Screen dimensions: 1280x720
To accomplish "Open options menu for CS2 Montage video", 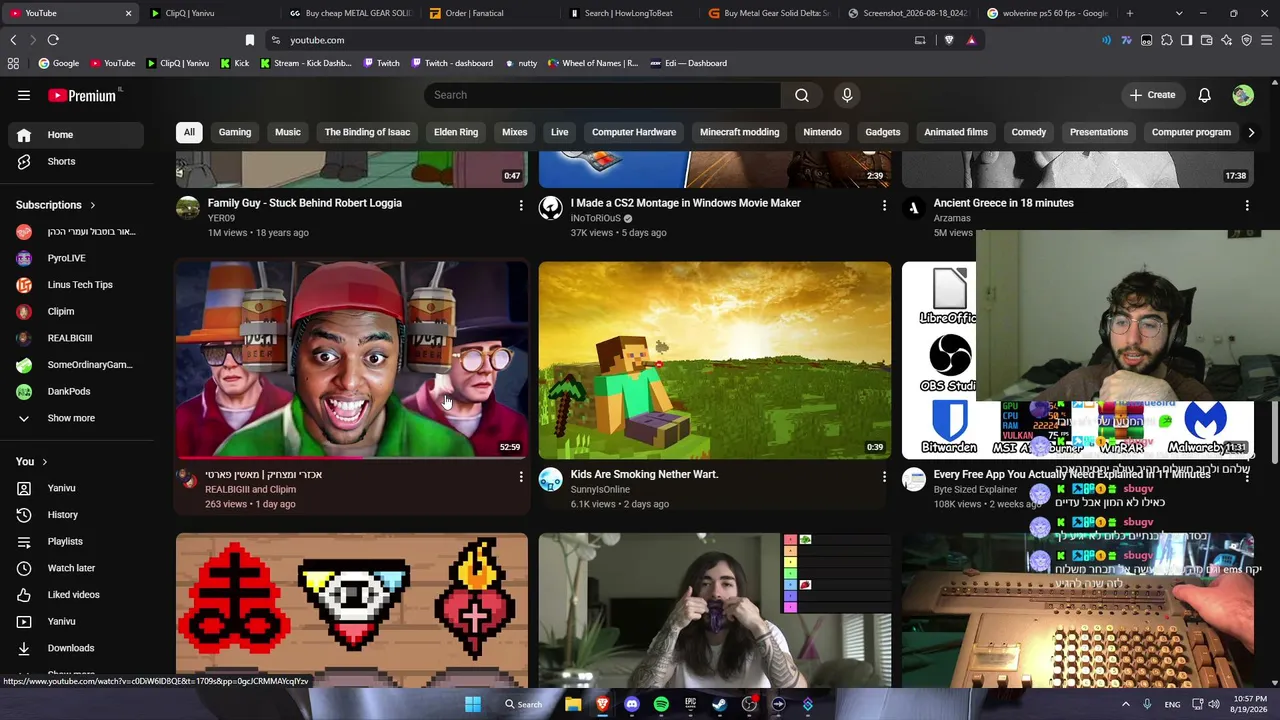I will (x=884, y=205).
